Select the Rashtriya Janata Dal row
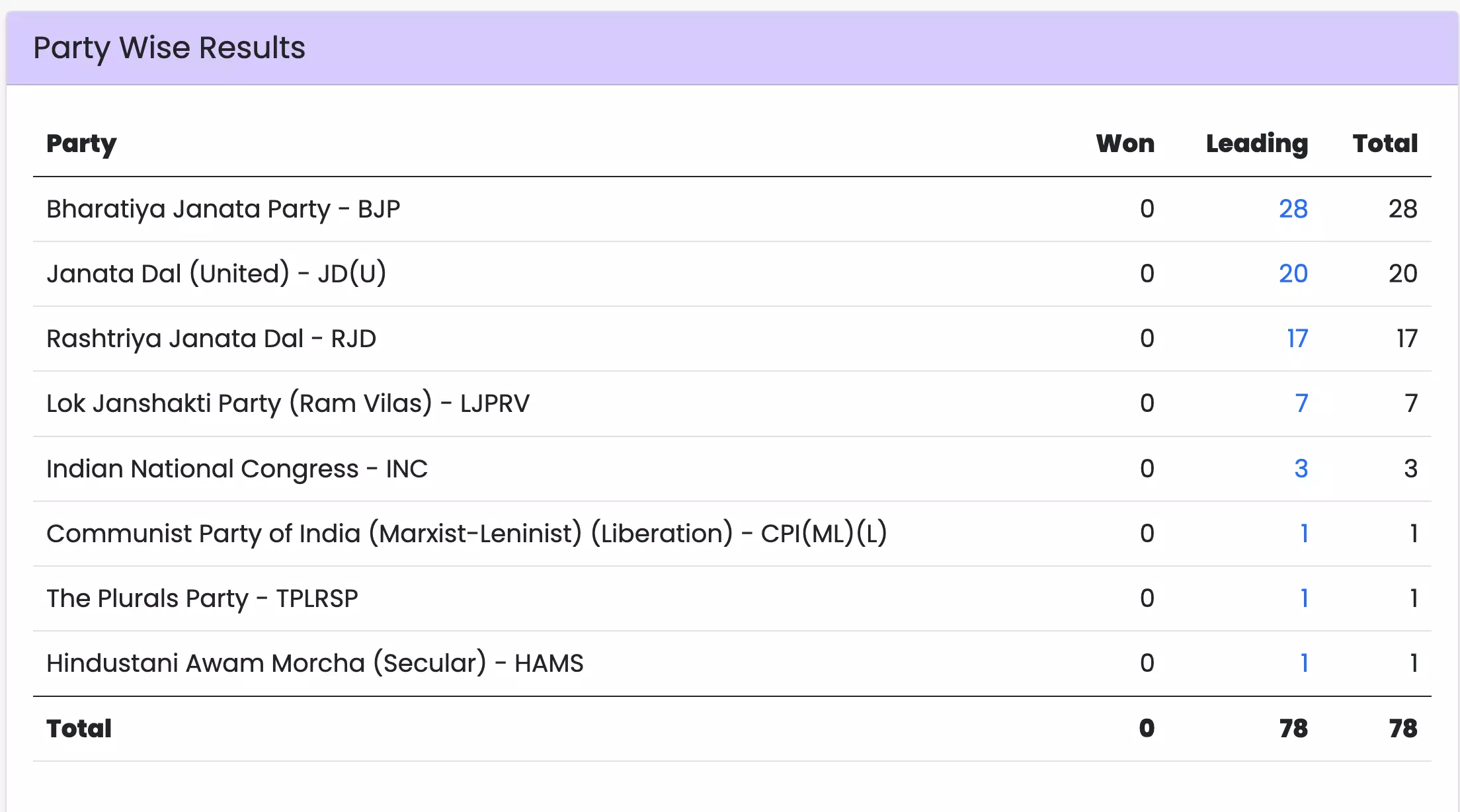Image resolution: width=1460 pixels, height=812 pixels. tap(211, 338)
